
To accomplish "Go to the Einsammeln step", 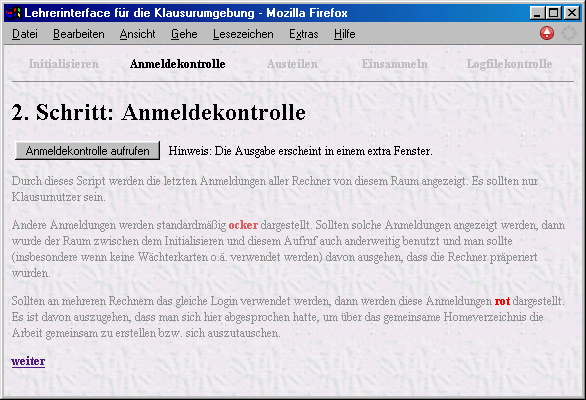I will click(x=395, y=64).
